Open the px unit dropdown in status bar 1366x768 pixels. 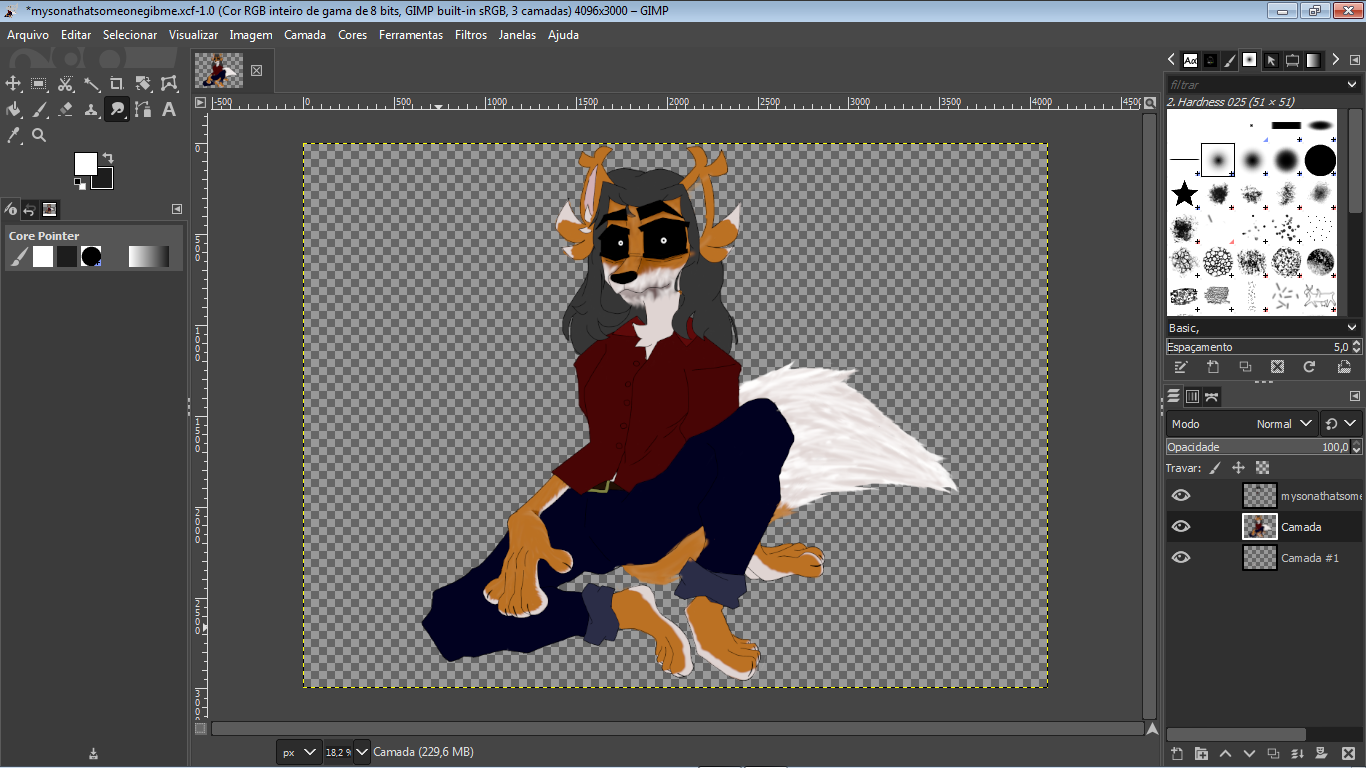[x=297, y=752]
